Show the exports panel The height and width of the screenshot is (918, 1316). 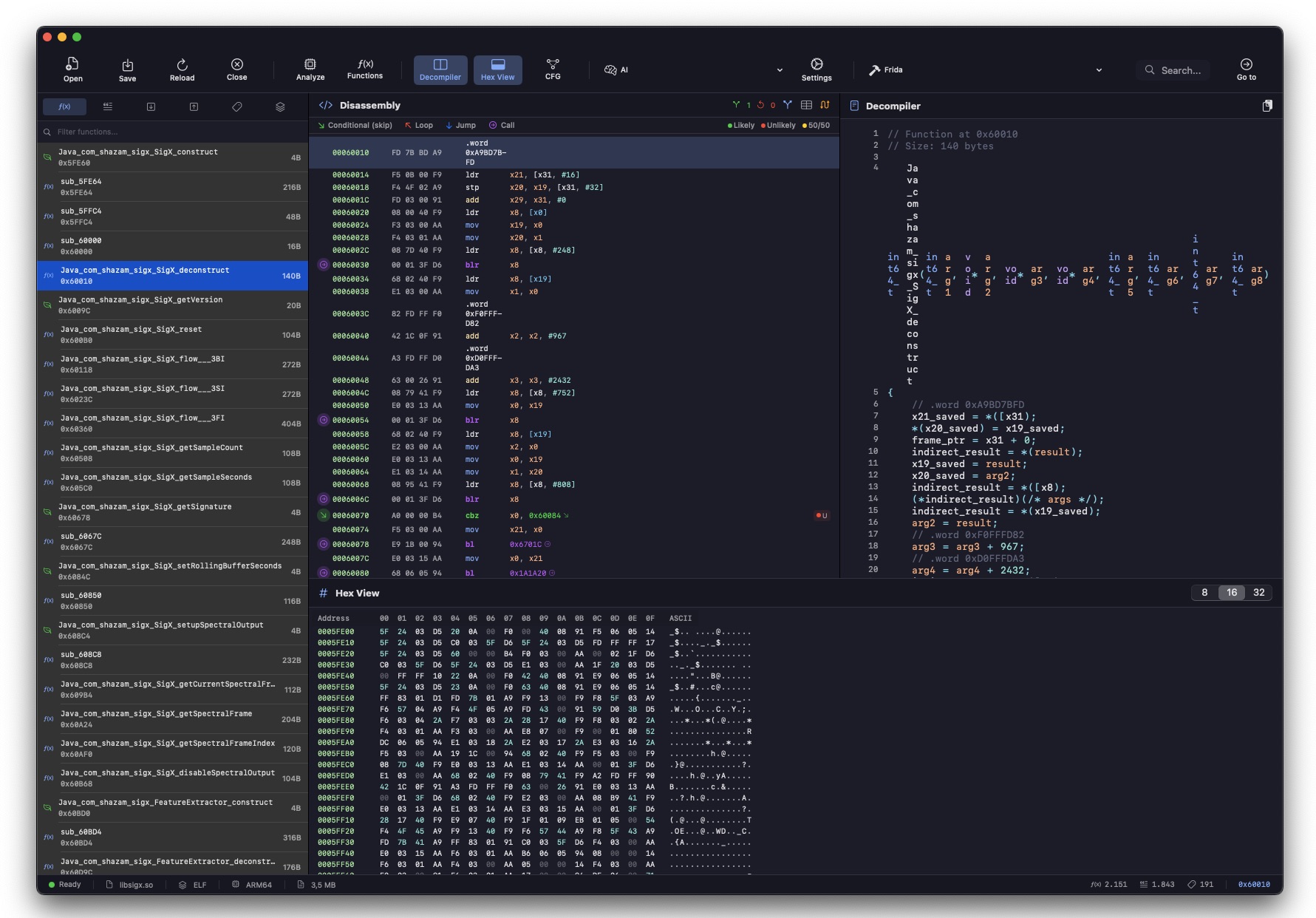pos(194,106)
